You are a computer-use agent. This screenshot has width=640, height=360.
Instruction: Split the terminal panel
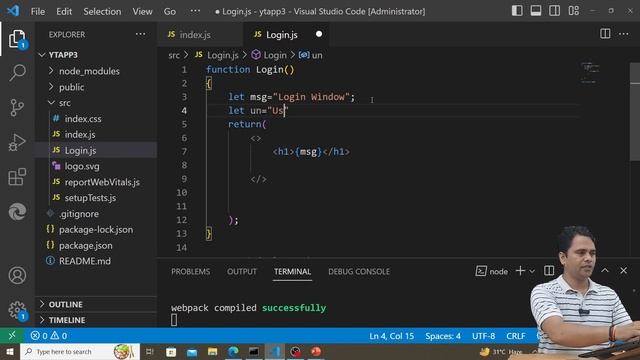pos(549,271)
